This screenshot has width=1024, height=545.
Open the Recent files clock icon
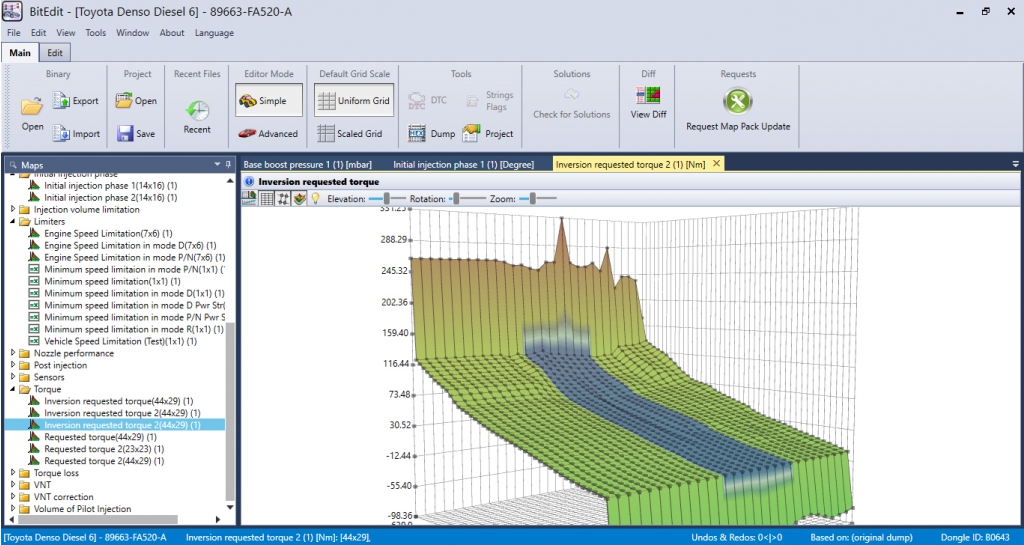pos(197,110)
